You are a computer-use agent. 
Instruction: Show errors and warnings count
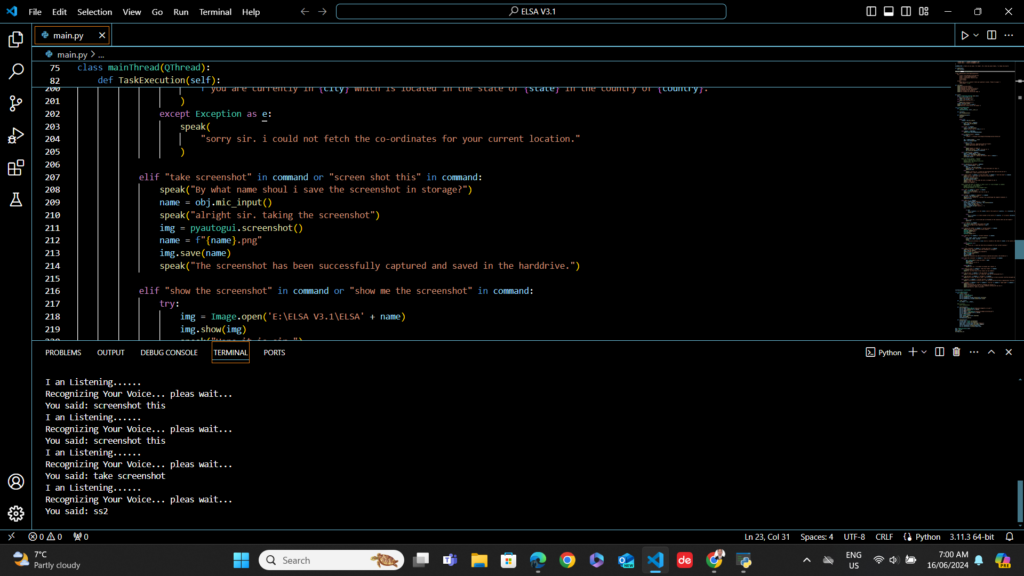[45, 537]
